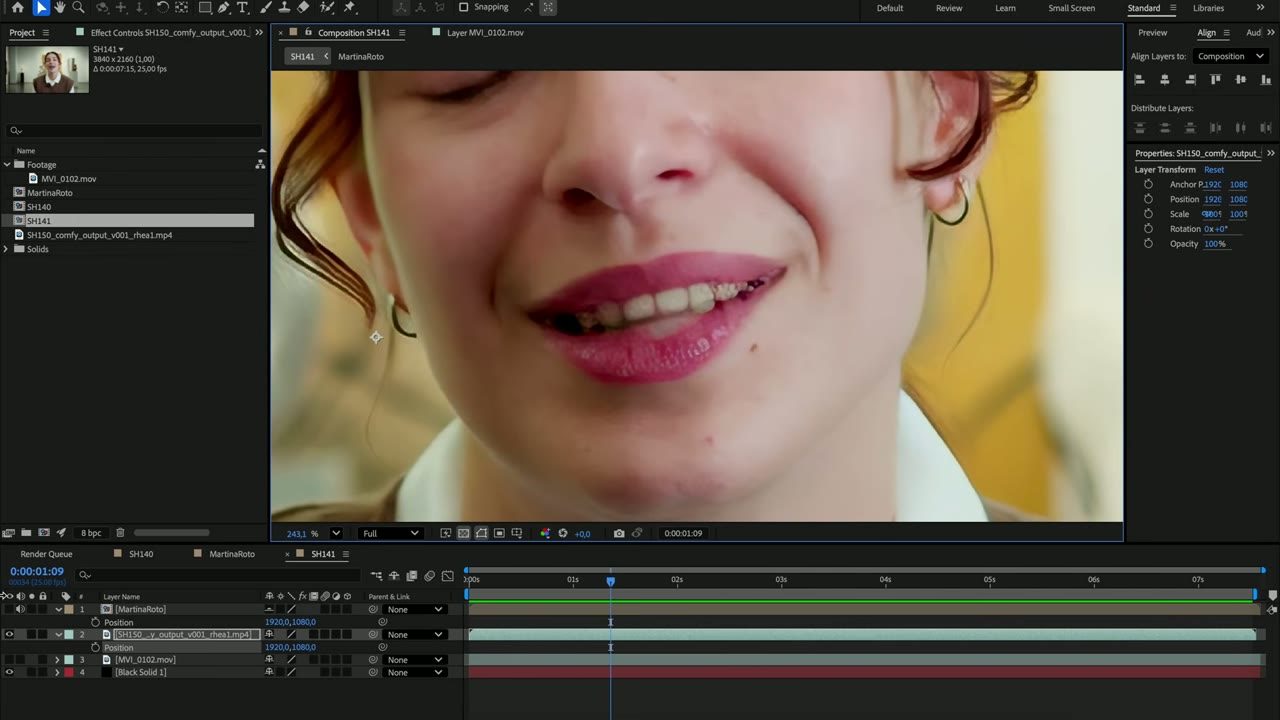Toggle Position stopwatch in Properties panel
The height and width of the screenshot is (720, 1280).
click(1148, 199)
